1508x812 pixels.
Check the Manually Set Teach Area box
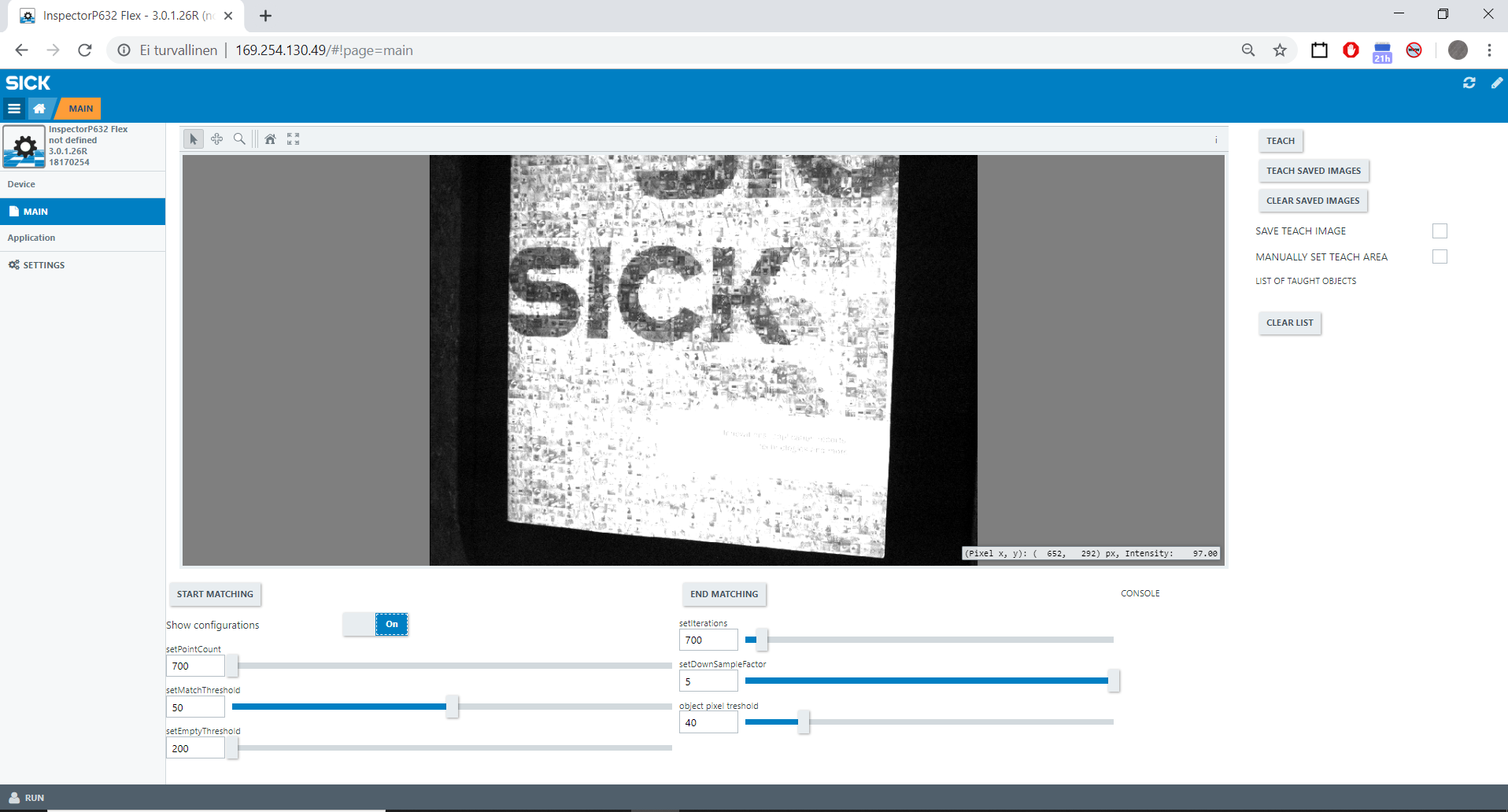point(1440,257)
